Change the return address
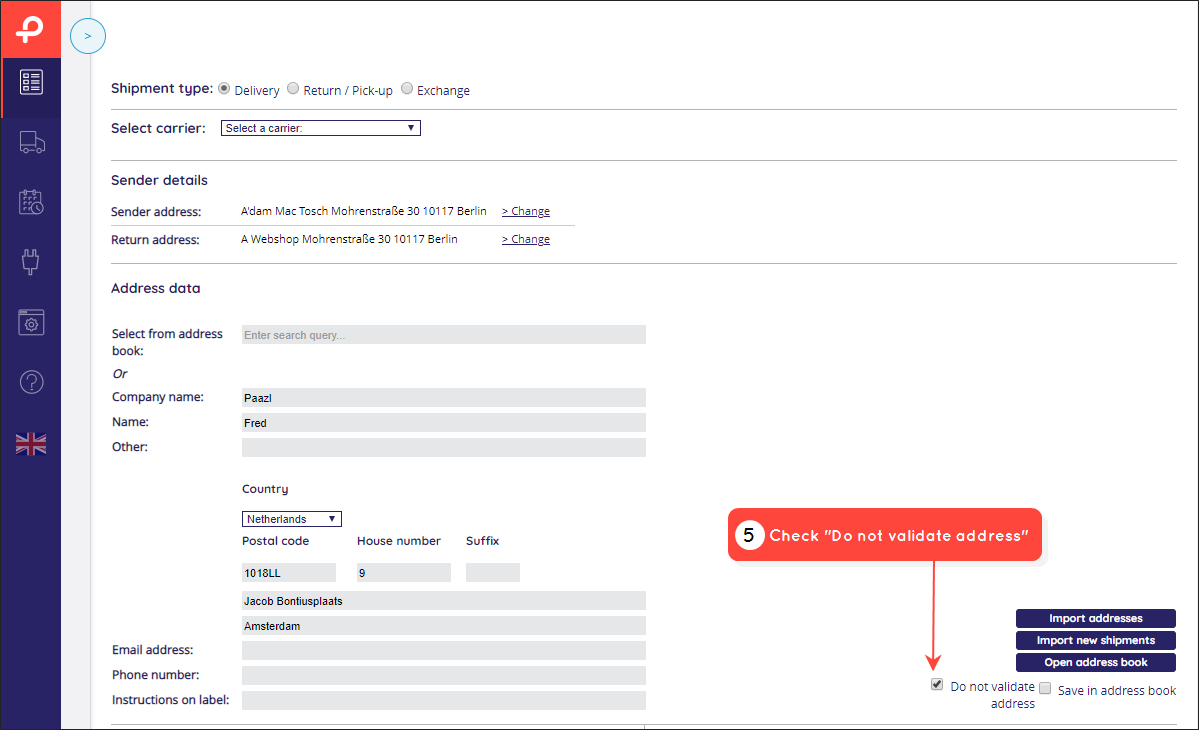 coord(525,239)
